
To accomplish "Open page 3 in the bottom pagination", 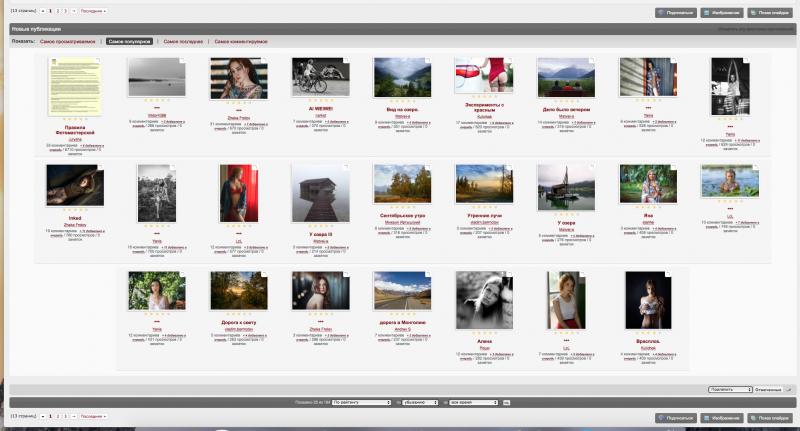I will (65, 416).
